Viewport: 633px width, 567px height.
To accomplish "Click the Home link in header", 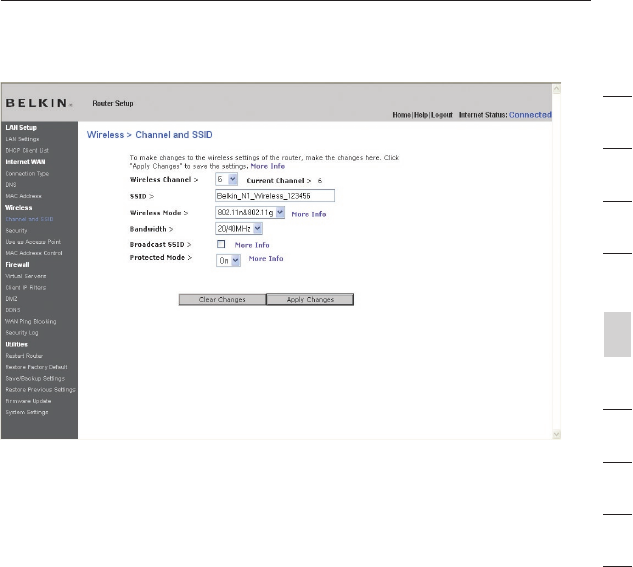I will [x=402, y=115].
